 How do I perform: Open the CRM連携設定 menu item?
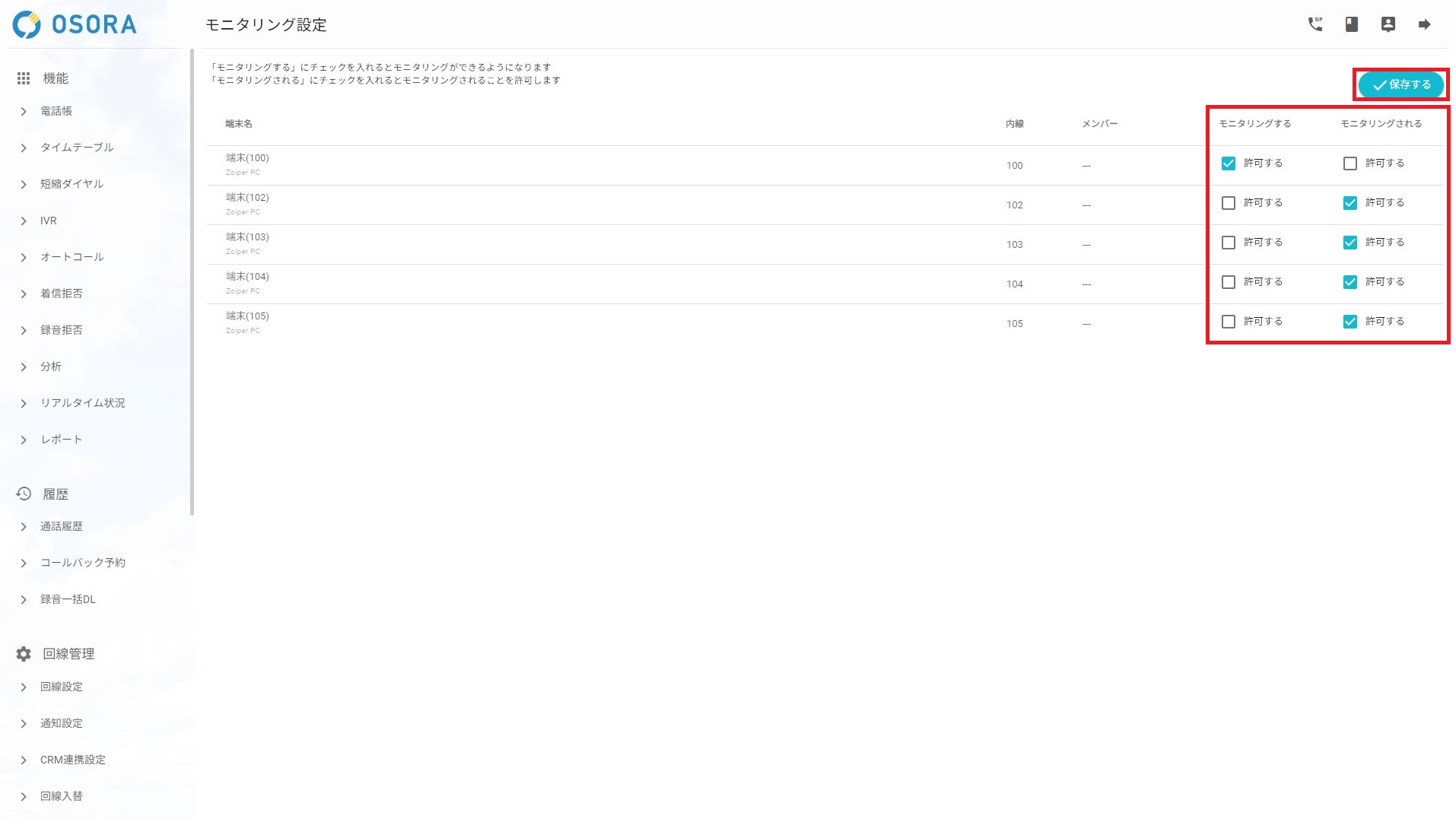(72, 760)
